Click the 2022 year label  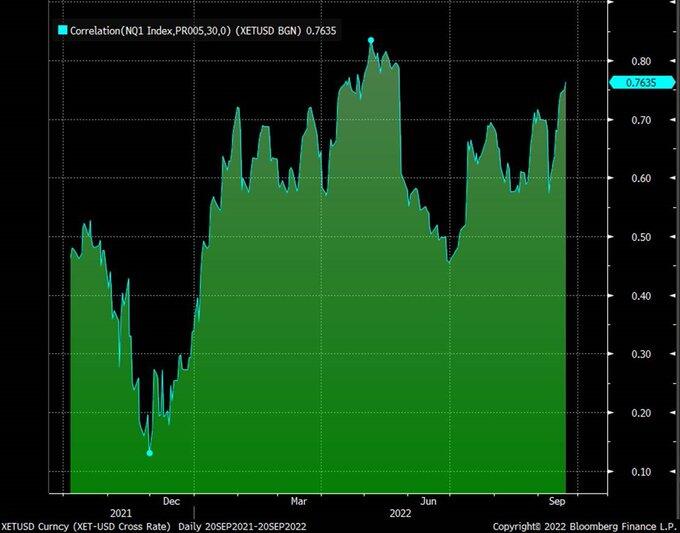point(400,513)
